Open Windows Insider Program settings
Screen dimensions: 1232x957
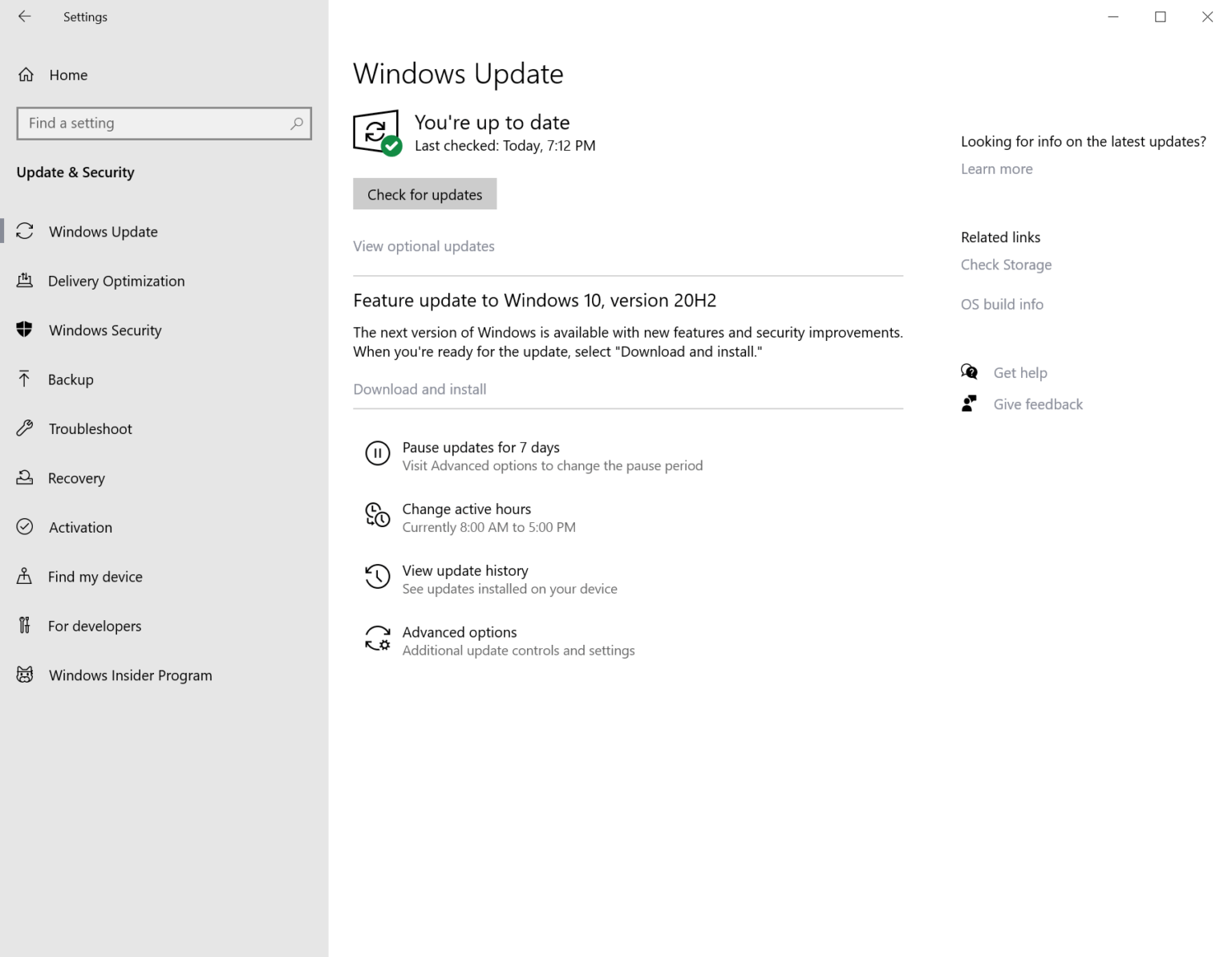(130, 675)
